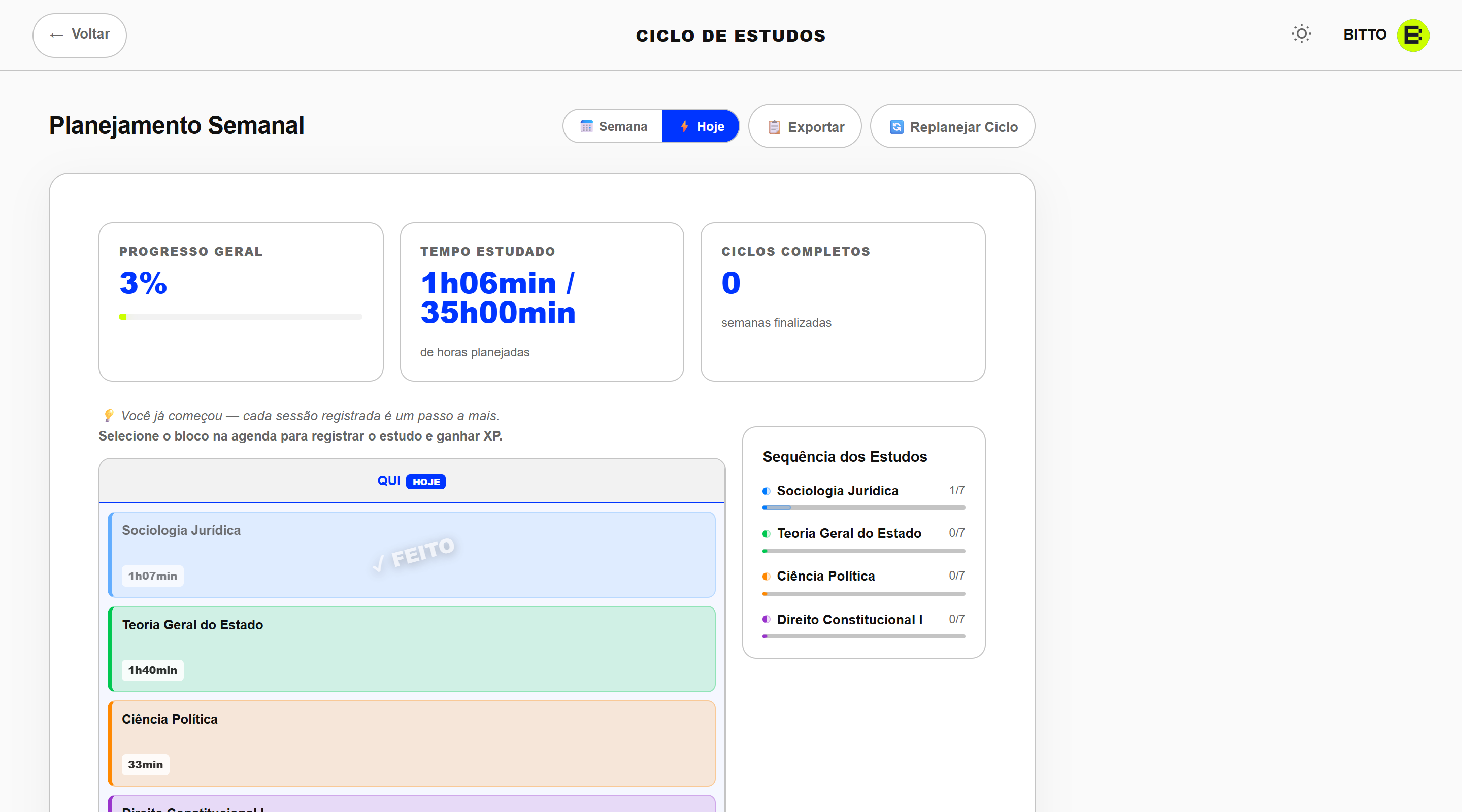
Task: Click the calendar icon in Semana
Action: 586,126
